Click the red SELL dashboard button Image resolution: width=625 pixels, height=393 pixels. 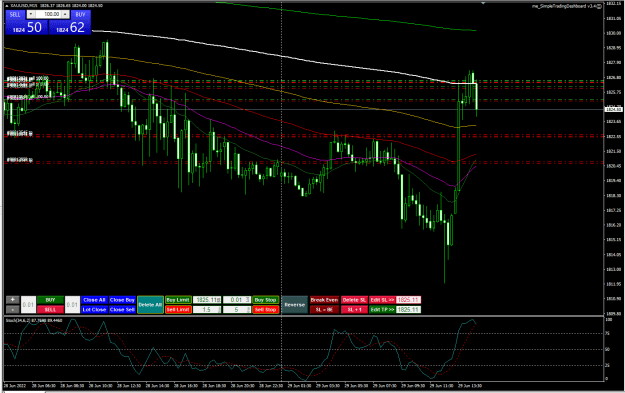[x=50, y=309]
